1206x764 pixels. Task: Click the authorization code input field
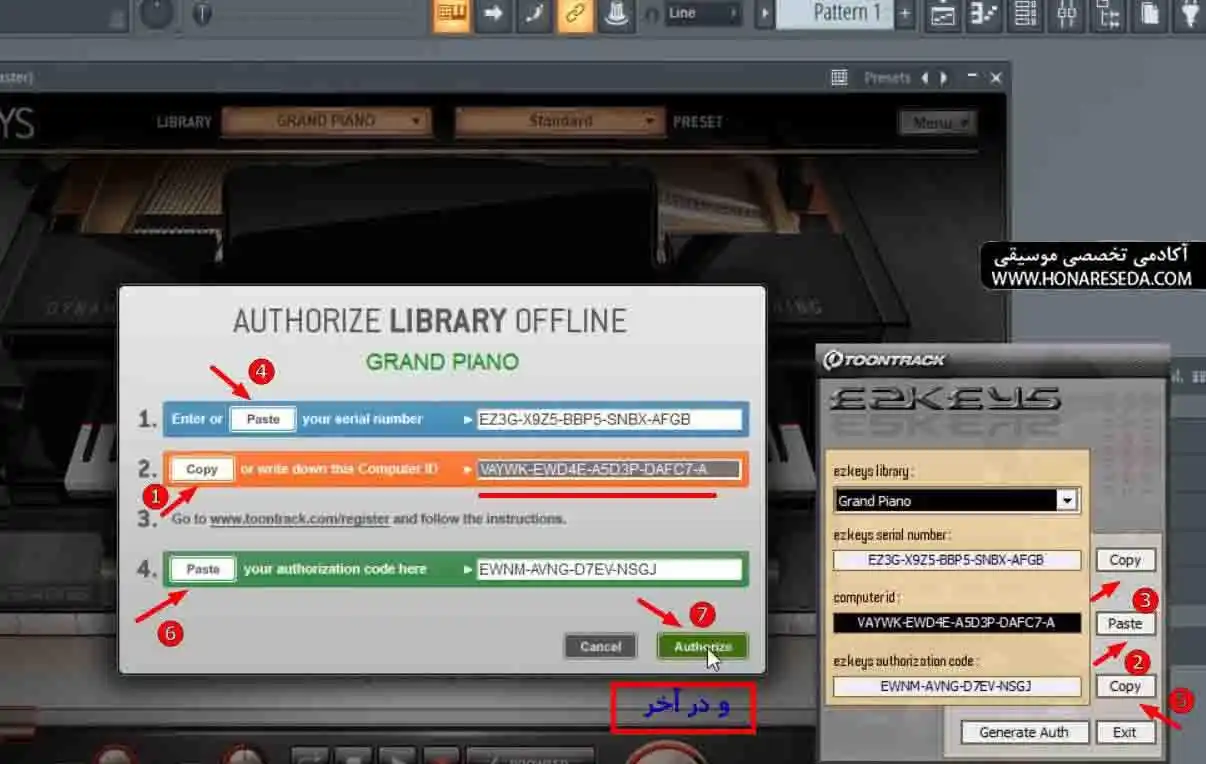coord(609,570)
